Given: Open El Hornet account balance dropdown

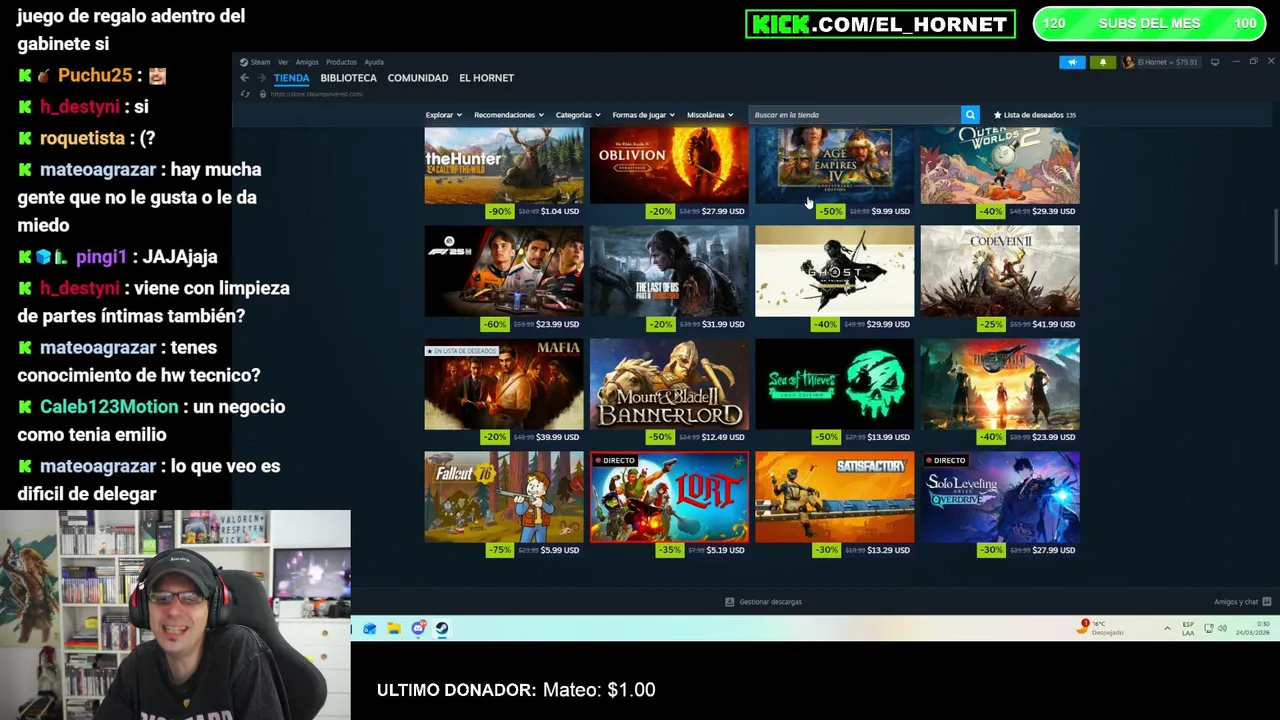Looking at the screenshot, I should (1167, 62).
